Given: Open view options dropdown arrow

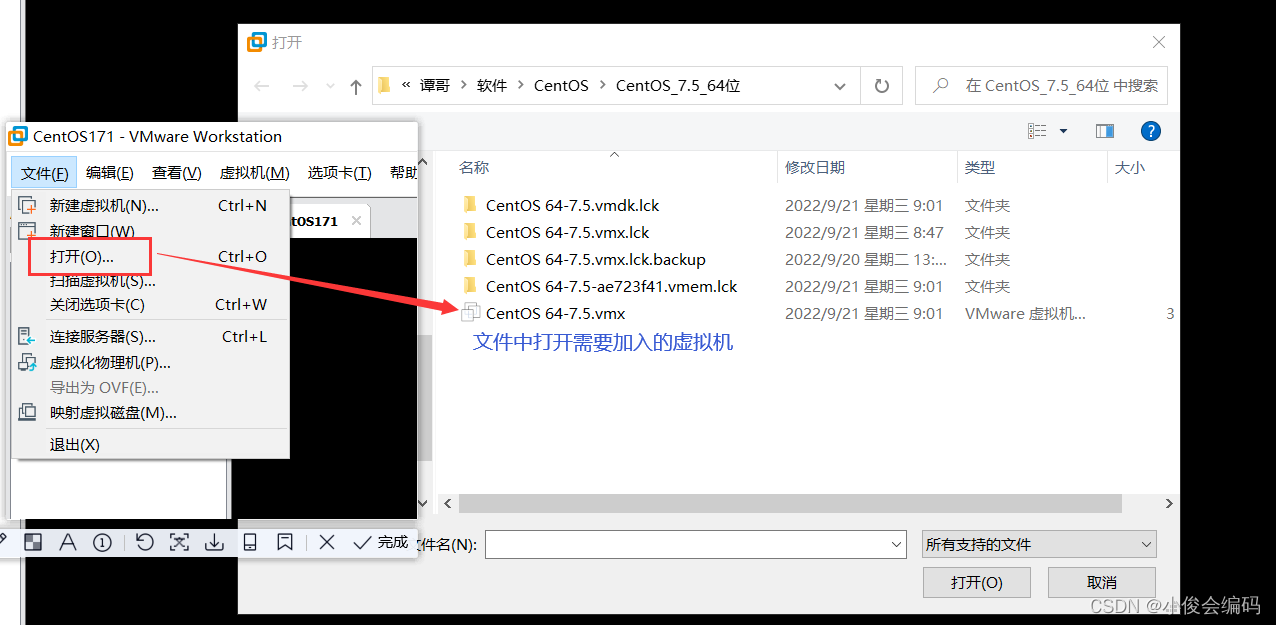Looking at the screenshot, I should 1063,131.
